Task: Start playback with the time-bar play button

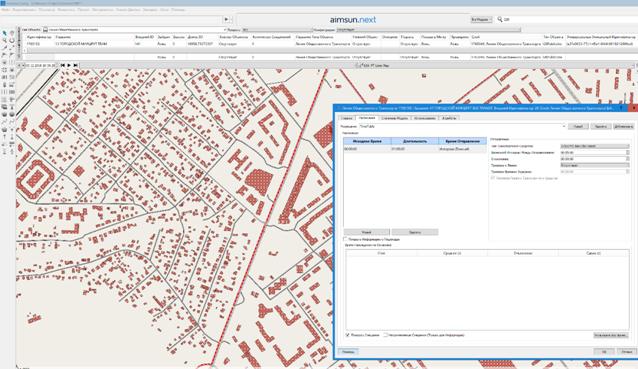Action: (x=69, y=65)
